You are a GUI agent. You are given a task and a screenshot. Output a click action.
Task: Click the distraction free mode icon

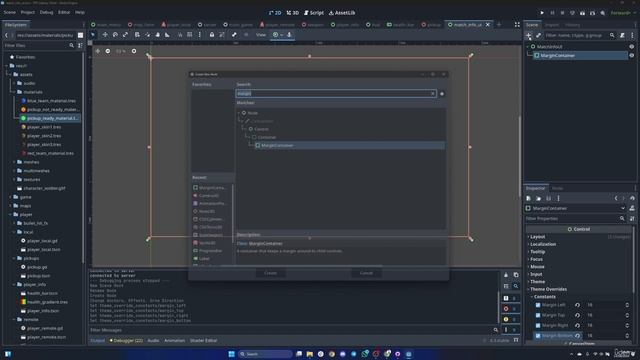[x=517, y=25]
